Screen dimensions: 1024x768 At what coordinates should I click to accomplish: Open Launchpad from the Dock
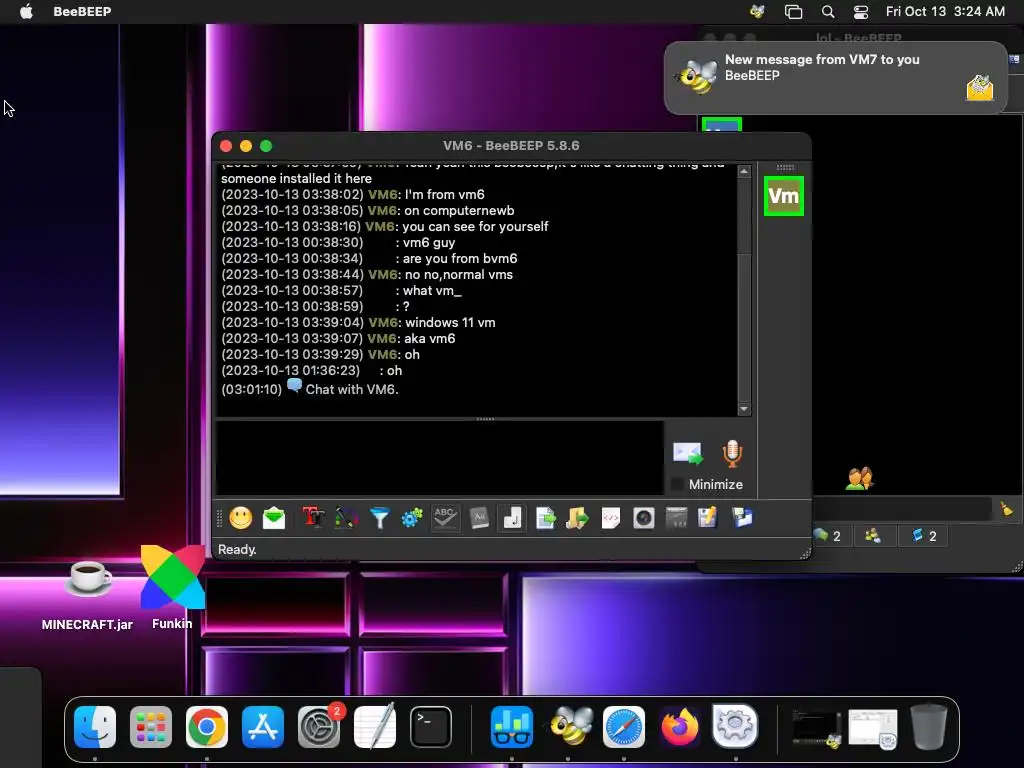click(x=151, y=727)
